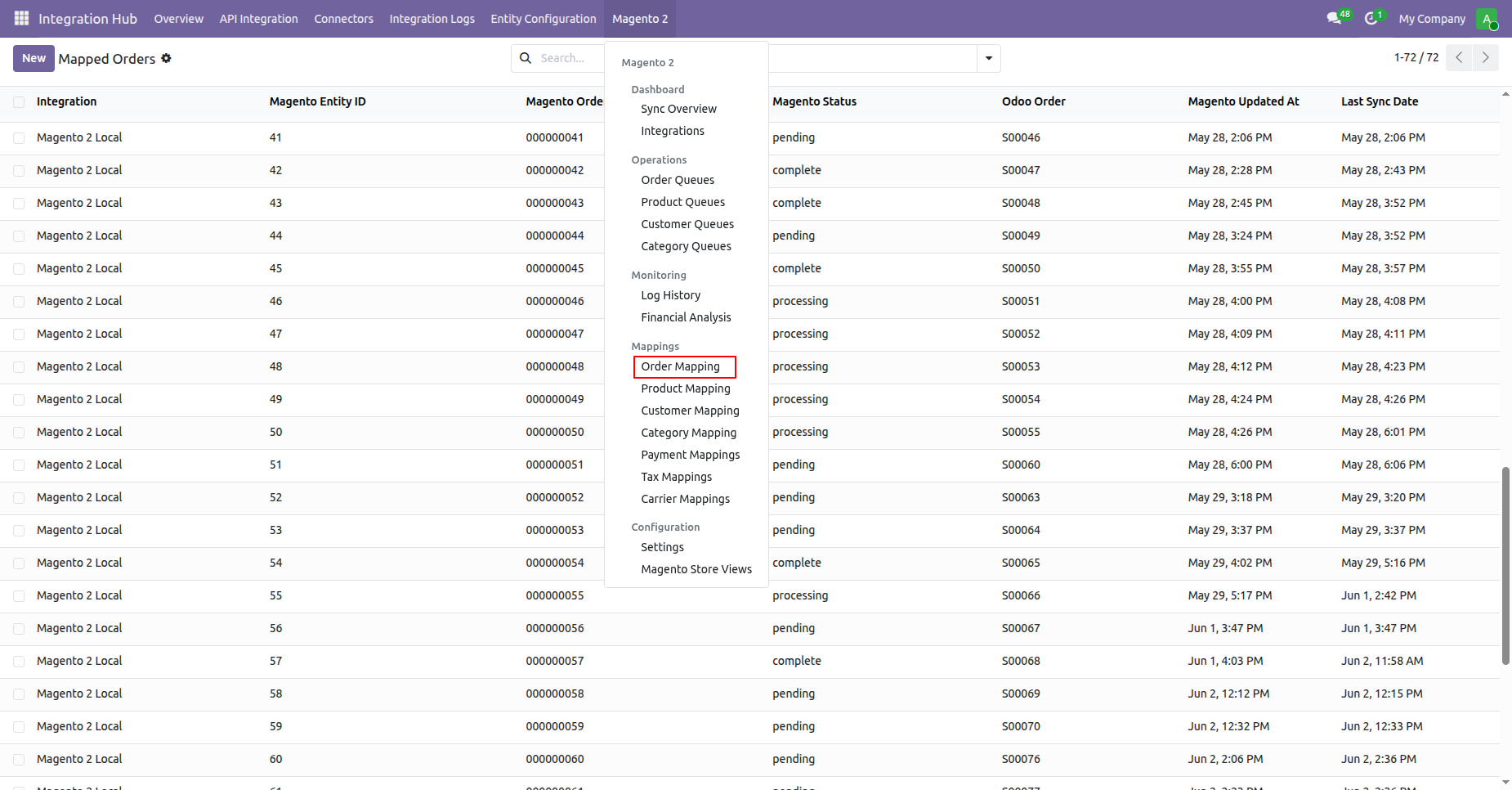Go to the previous page arrow
This screenshot has width=1512, height=790.
[1459, 57]
